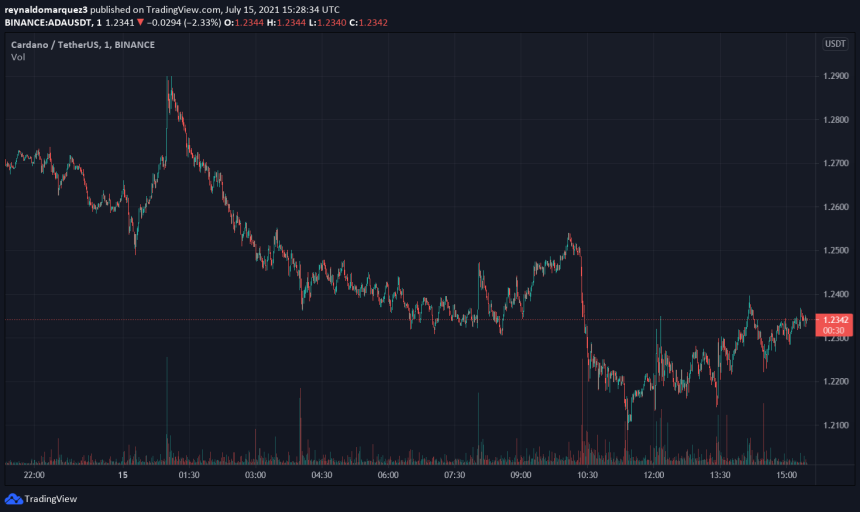Click the 1.2600 price axis label
Screen dimensions: 860x512
tap(835, 207)
